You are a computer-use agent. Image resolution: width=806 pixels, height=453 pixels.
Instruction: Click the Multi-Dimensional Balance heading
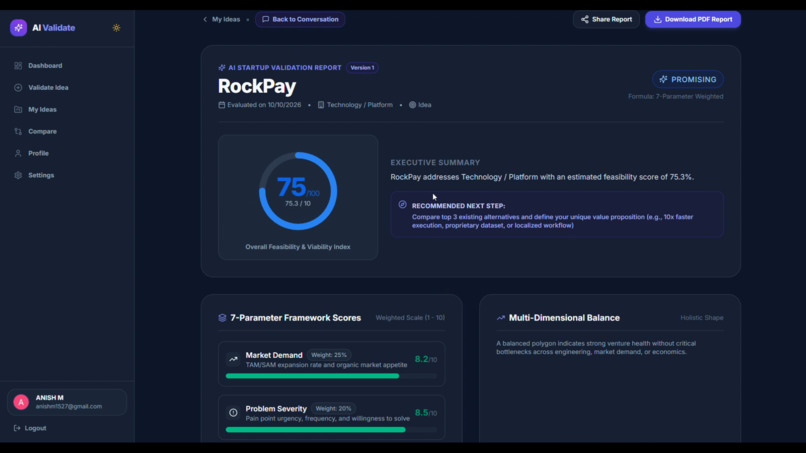pyautogui.click(x=564, y=318)
